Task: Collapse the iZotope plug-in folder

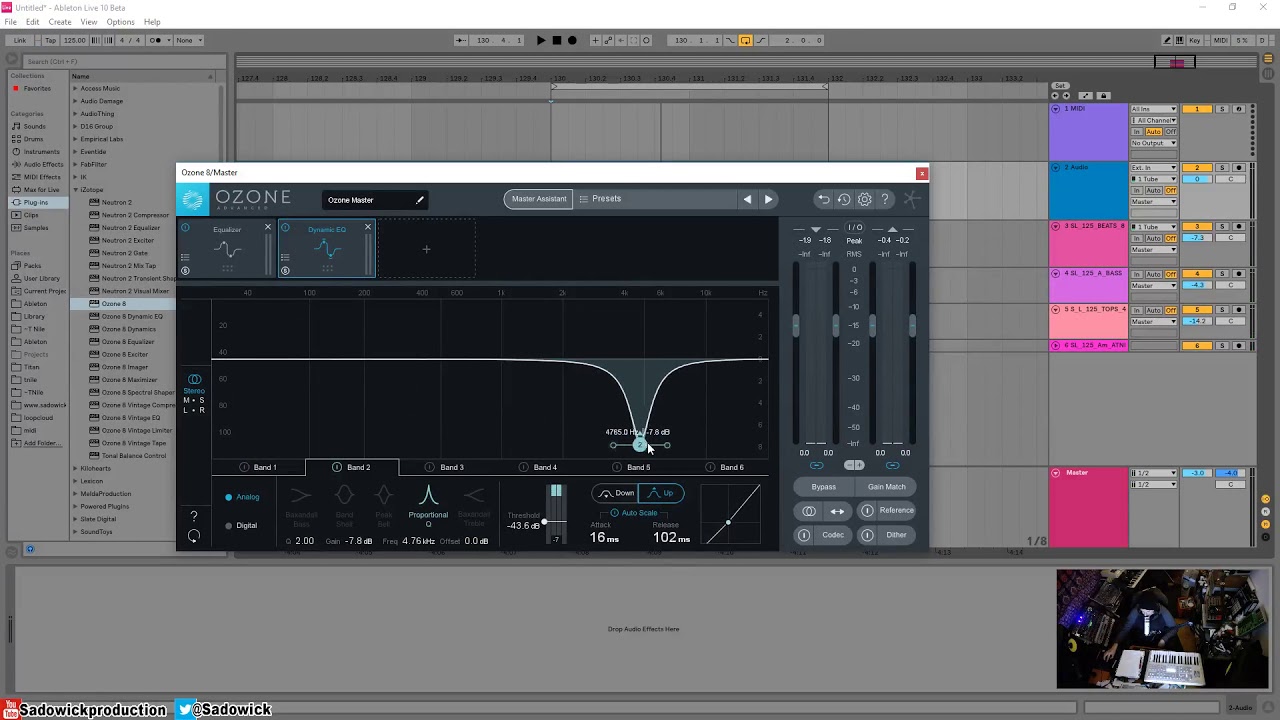Action: point(75,189)
